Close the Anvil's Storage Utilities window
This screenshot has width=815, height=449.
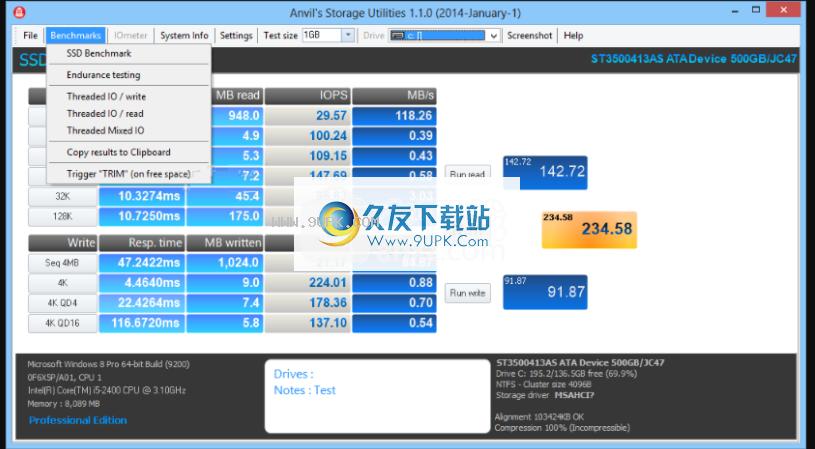pos(783,9)
